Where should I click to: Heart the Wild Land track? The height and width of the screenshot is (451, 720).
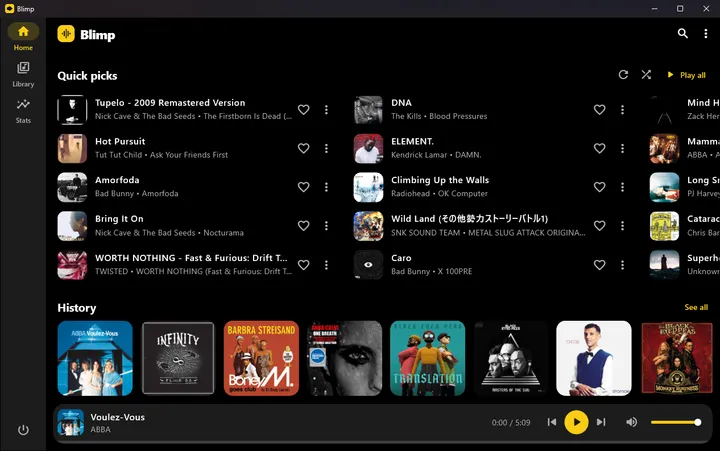point(599,226)
